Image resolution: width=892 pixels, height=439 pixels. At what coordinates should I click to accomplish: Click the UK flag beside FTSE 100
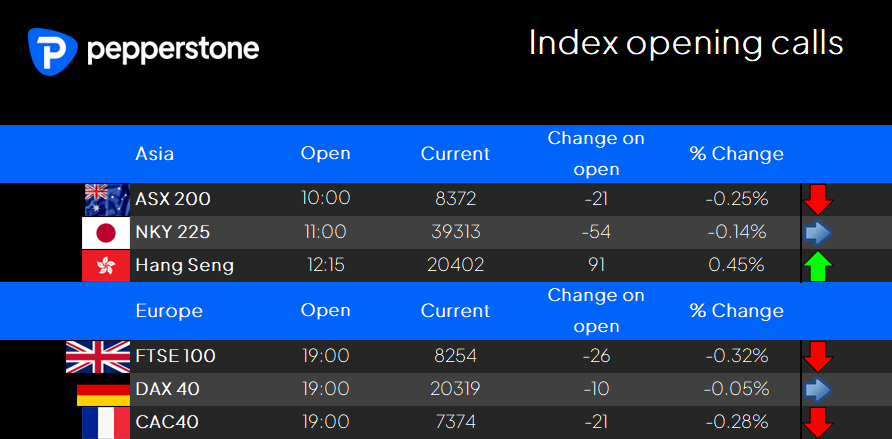point(98,357)
